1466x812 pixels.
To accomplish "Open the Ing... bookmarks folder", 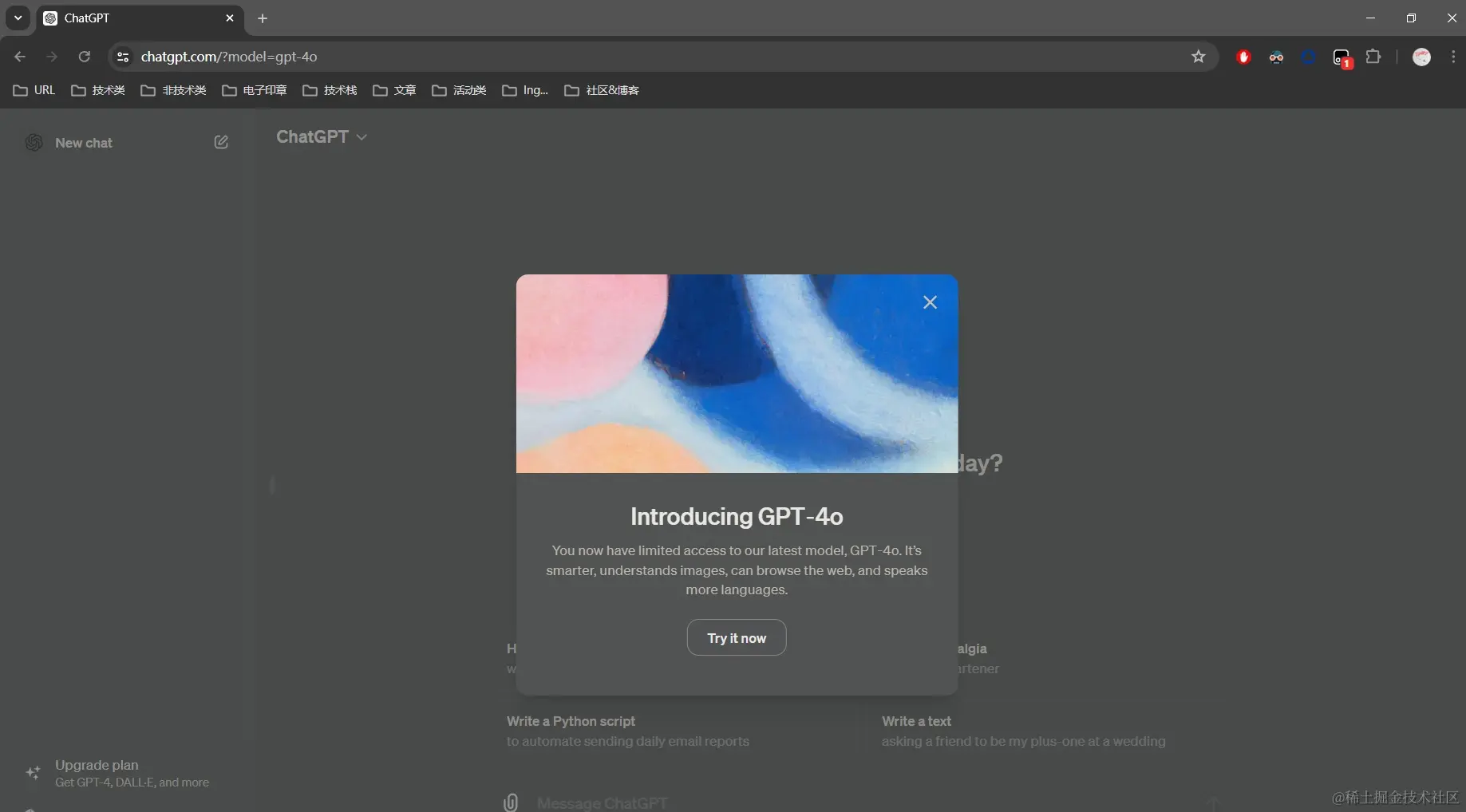I will click(525, 90).
